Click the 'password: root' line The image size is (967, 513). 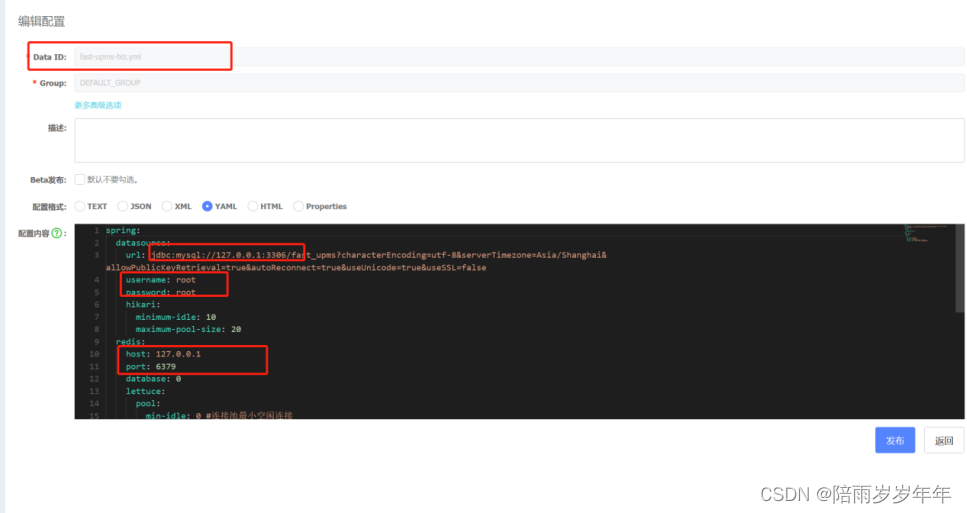click(160, 292)
